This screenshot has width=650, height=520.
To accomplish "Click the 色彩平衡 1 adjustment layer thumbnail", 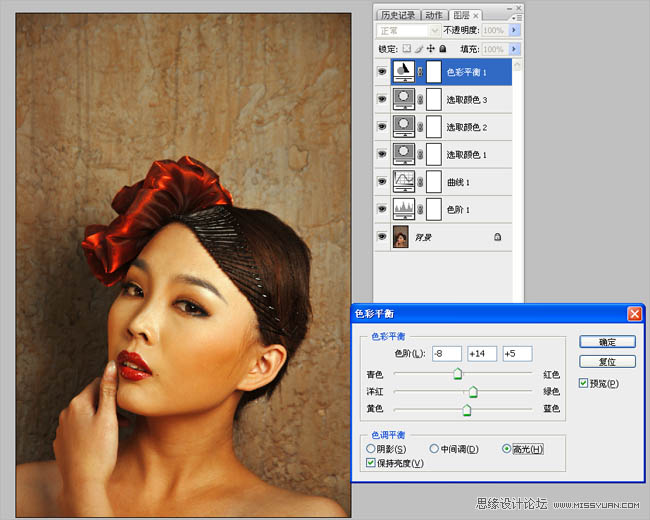I will tap(405, 72).
